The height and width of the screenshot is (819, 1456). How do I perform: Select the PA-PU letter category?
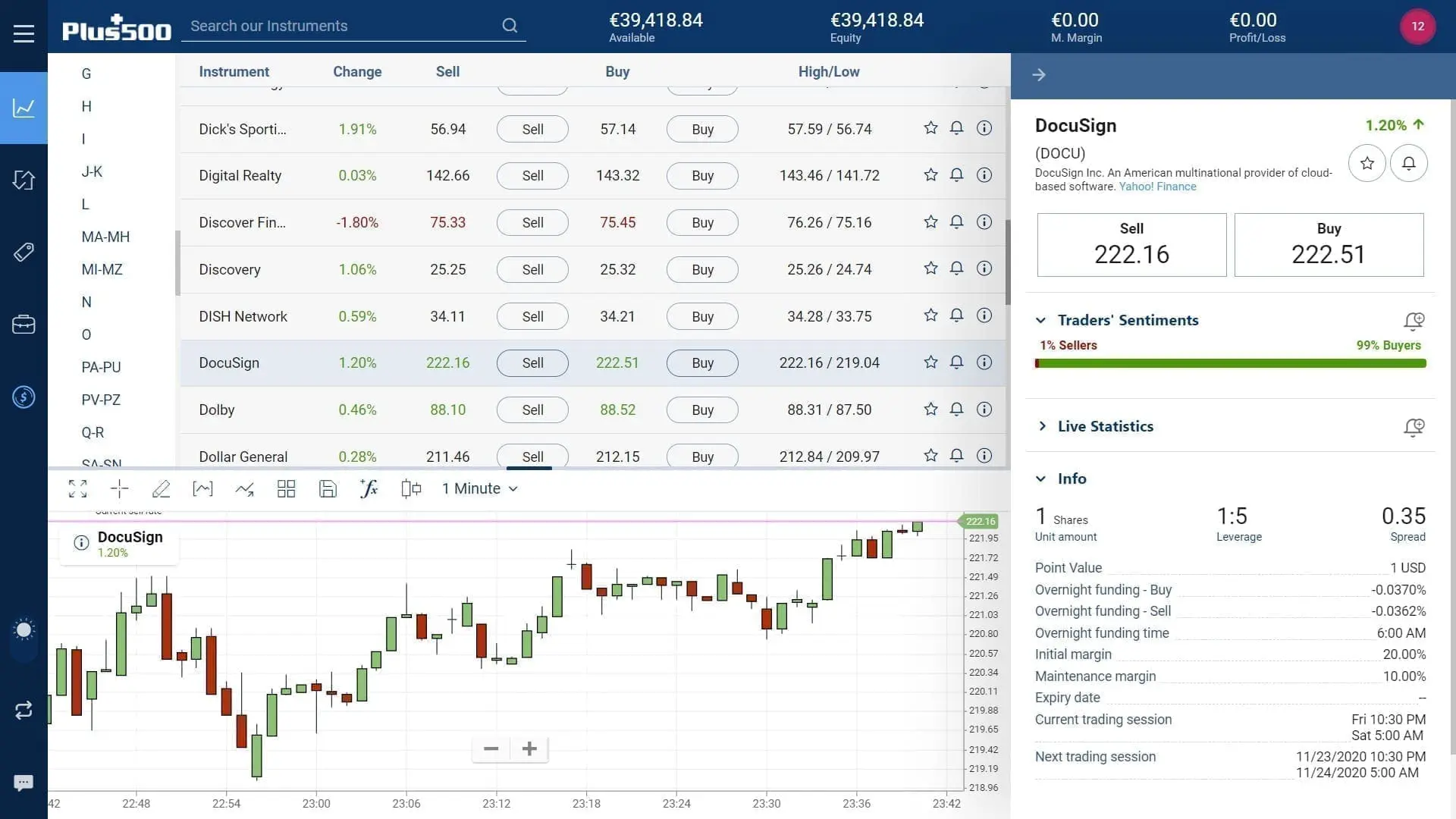pos(101,367)
